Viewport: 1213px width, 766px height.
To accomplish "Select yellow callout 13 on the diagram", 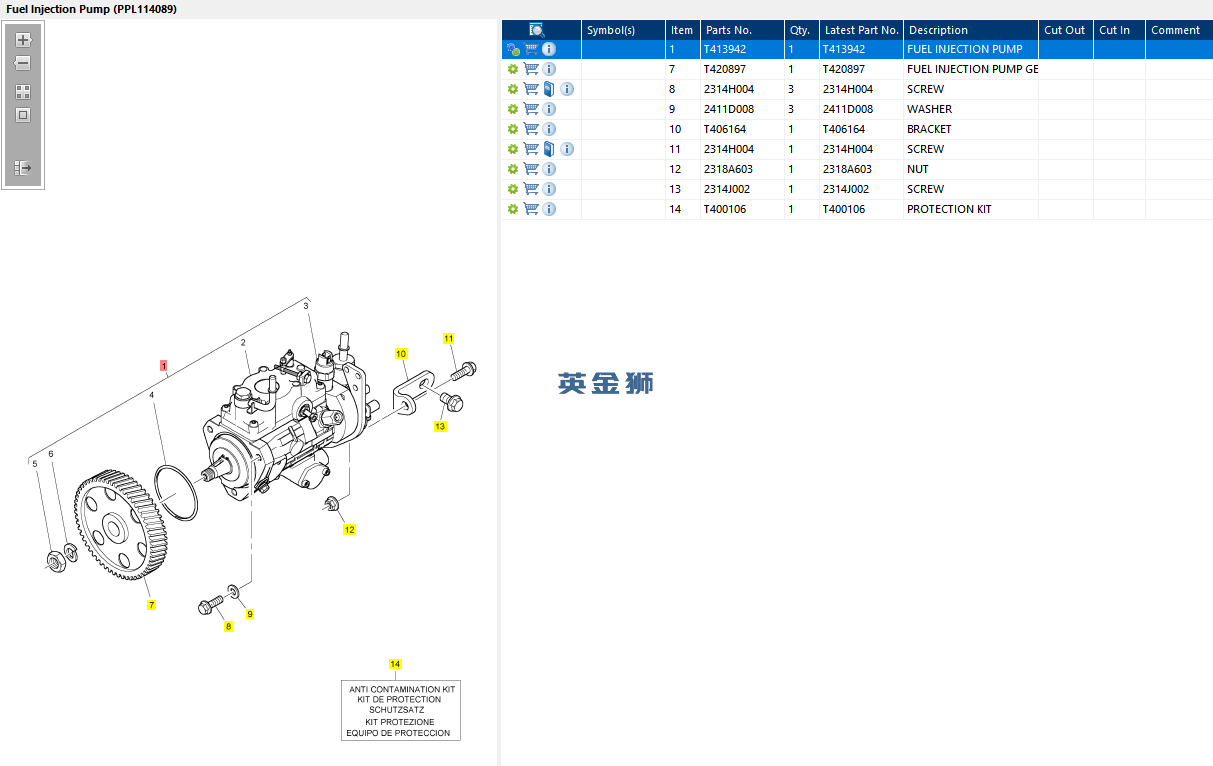I will [x=440, y=426].
